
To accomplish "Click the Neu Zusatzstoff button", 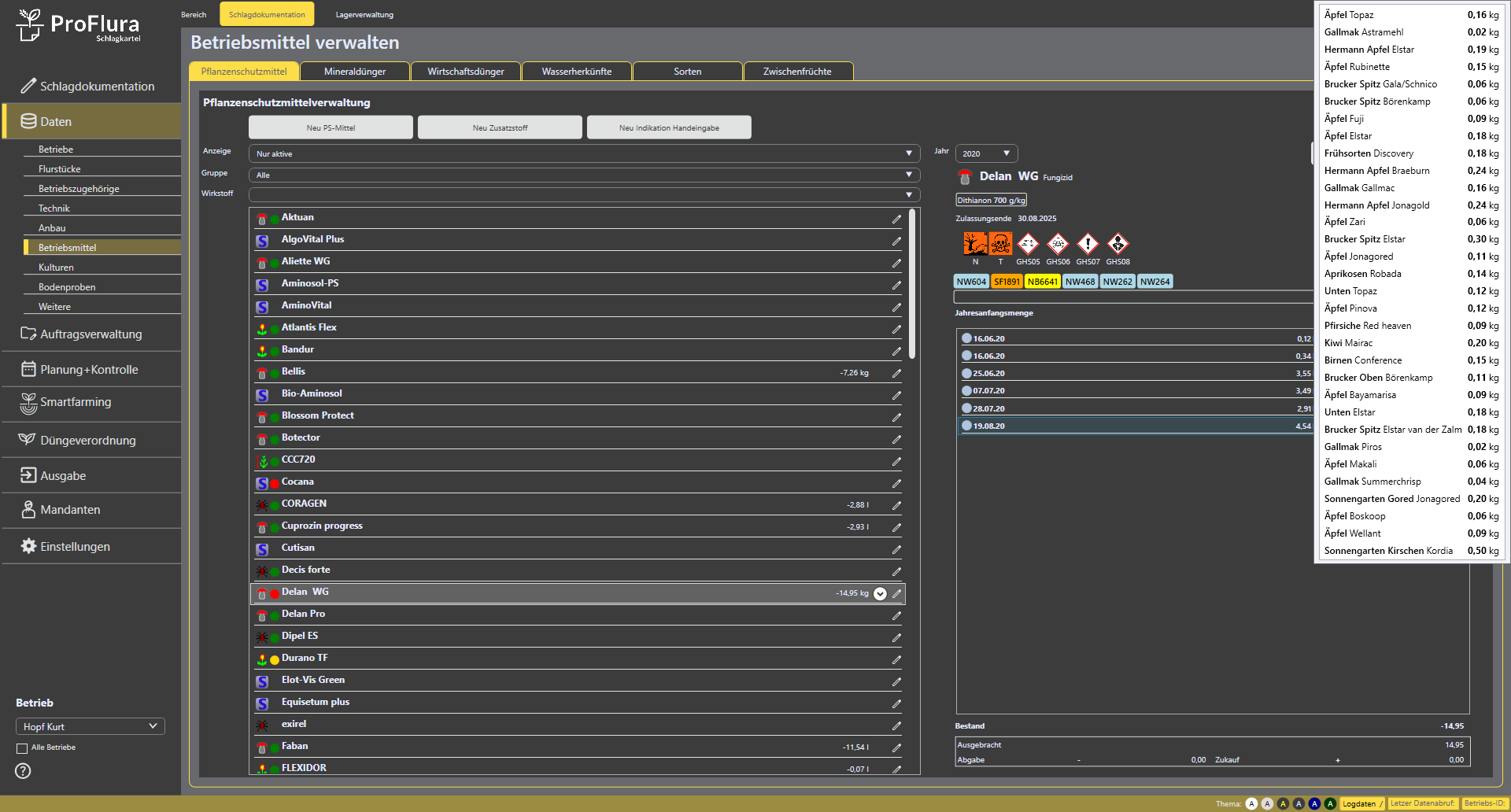I will pyautogui.click(x=500, y=127).
